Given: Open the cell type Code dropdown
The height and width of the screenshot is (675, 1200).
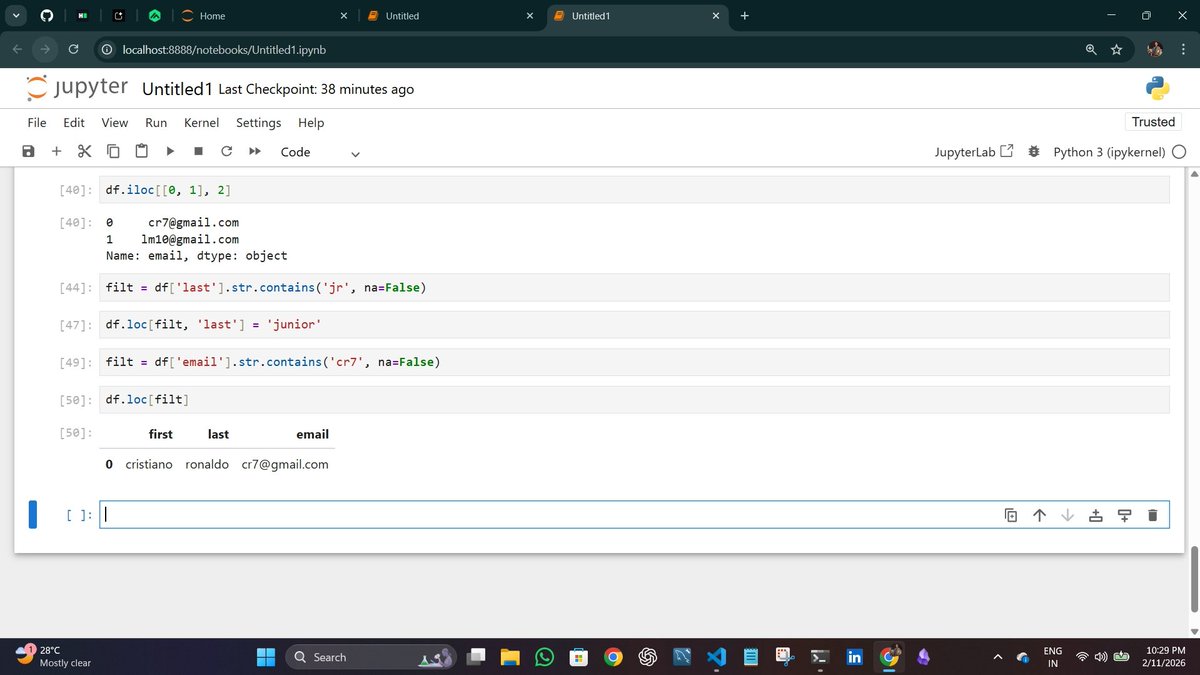Looking at the screenshot, I should [x=320, y=152].
